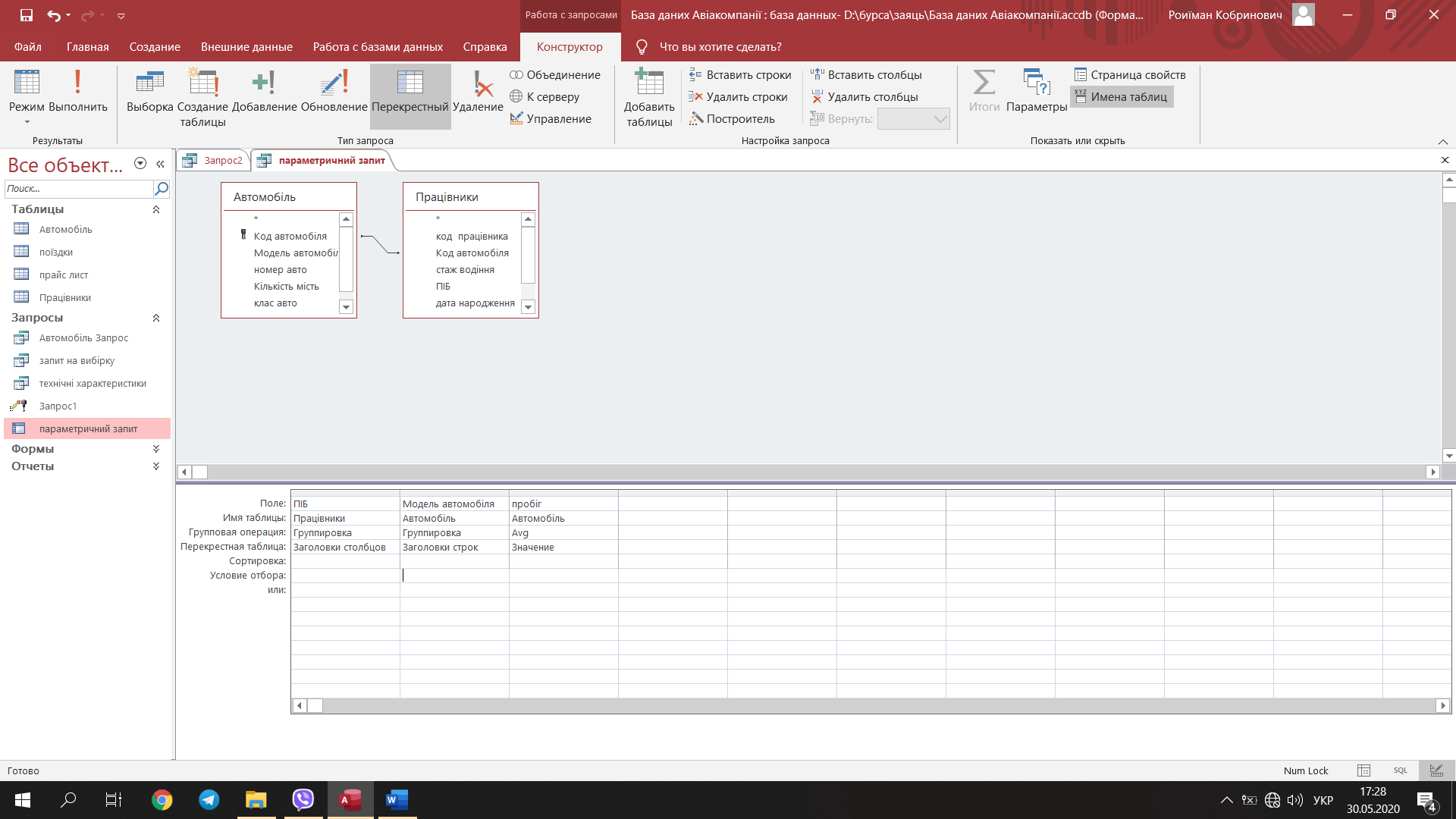
Task: Toggle the Перекрестный query type
Action: point(410,96)
